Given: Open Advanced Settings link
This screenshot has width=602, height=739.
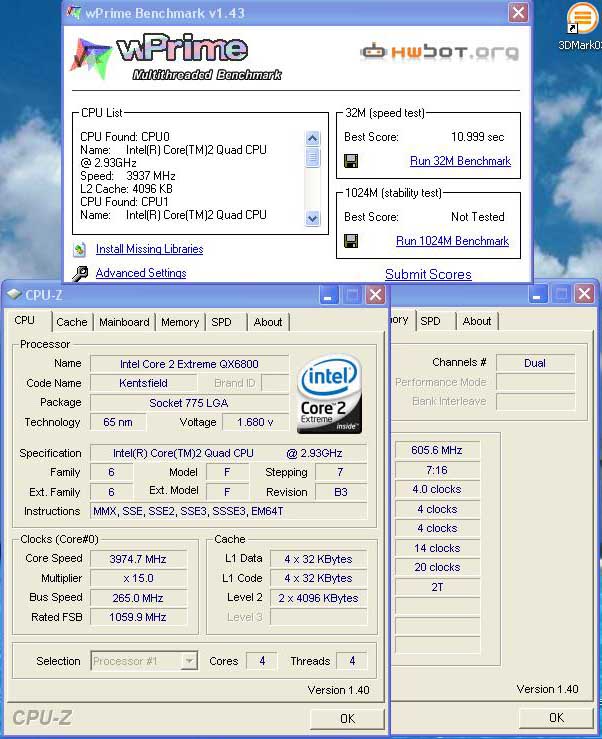Looking at the screenshot, I should (x=140, y=273).
